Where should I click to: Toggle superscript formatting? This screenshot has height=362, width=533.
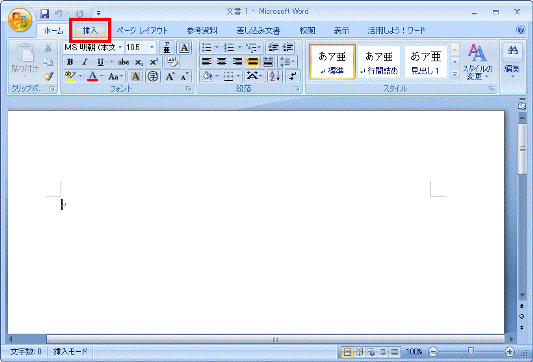154,62
